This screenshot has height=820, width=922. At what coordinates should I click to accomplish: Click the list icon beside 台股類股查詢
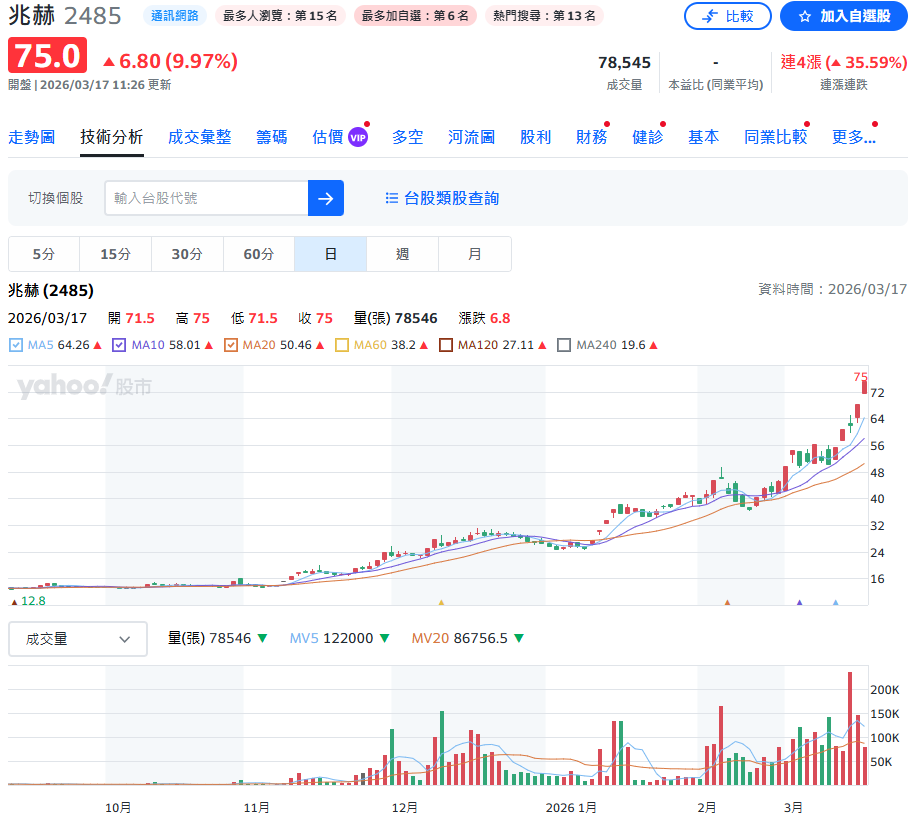(x=392, y=198)
